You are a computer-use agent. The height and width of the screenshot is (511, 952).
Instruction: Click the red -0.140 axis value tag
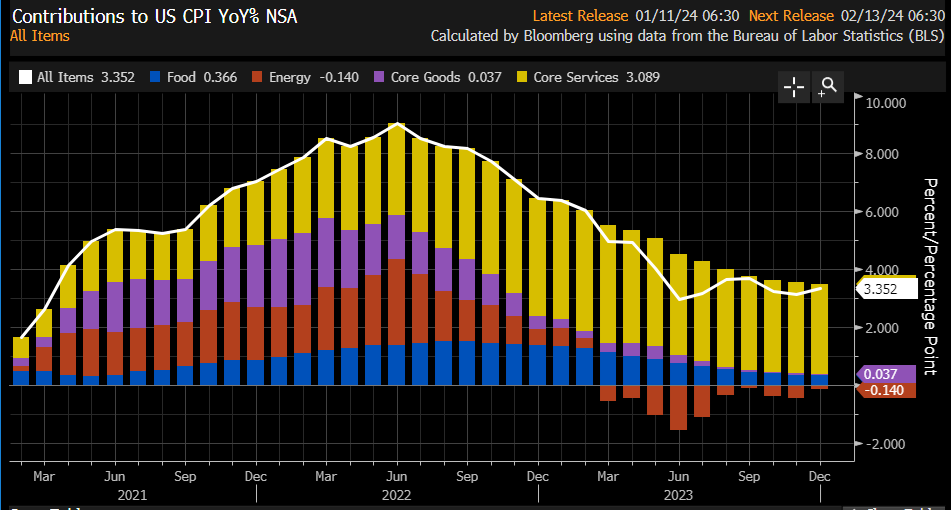885,390
